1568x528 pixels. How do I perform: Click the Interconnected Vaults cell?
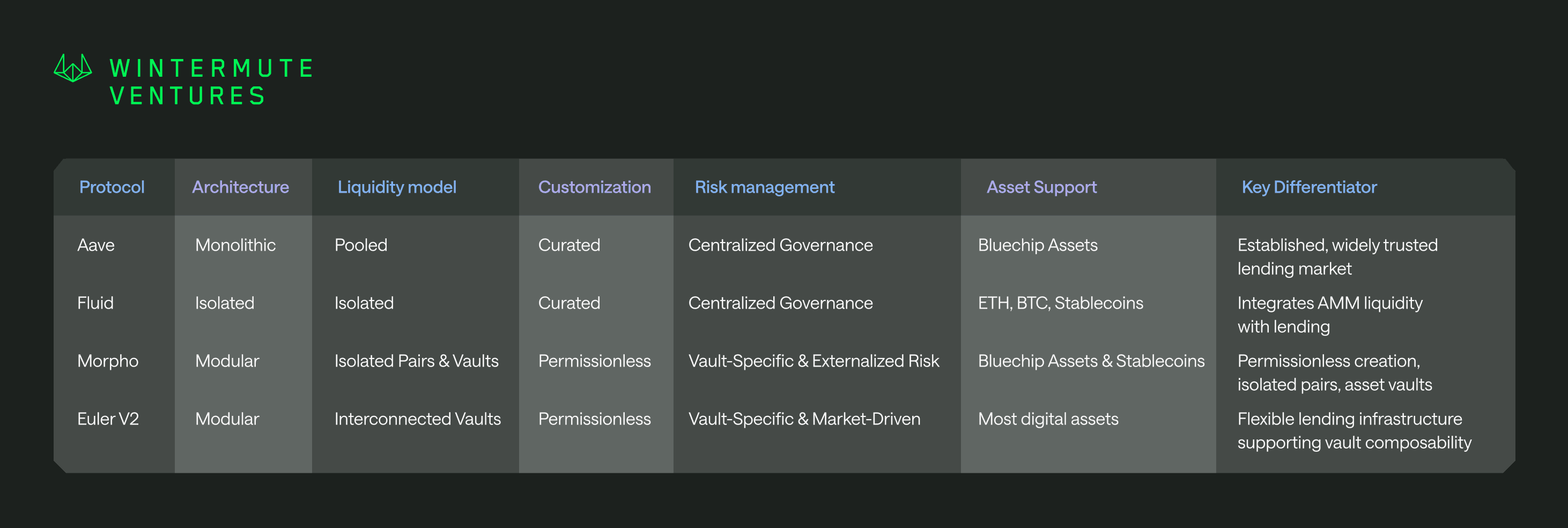[418, 419]
